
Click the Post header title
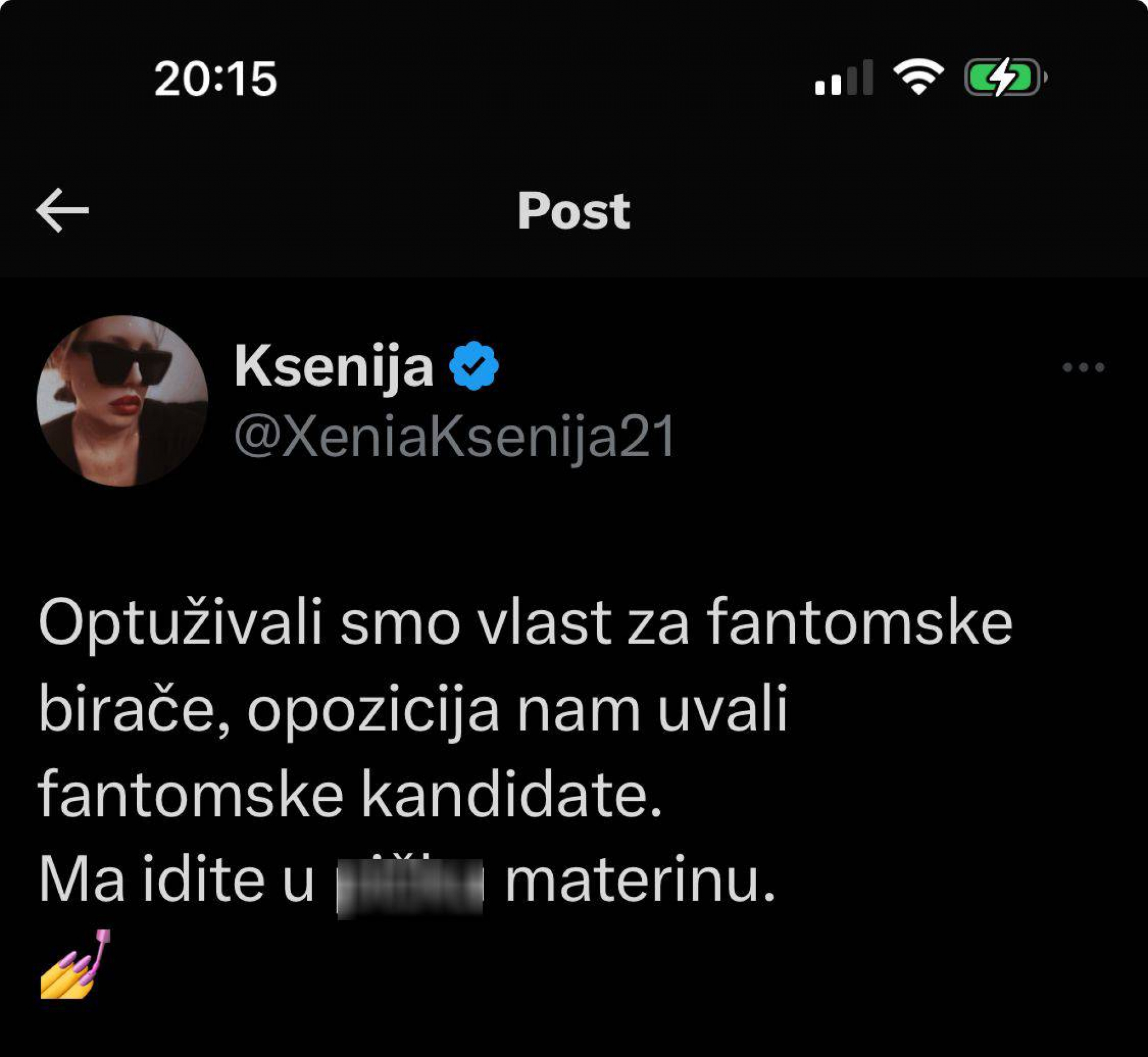coord(573,211)
